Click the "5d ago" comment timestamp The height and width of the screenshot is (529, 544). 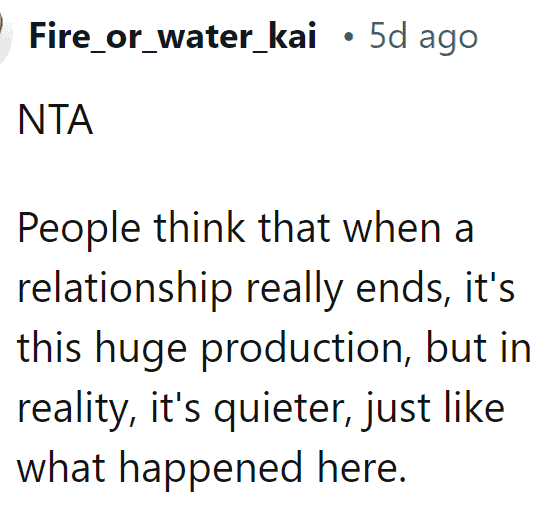pos(423,37)
